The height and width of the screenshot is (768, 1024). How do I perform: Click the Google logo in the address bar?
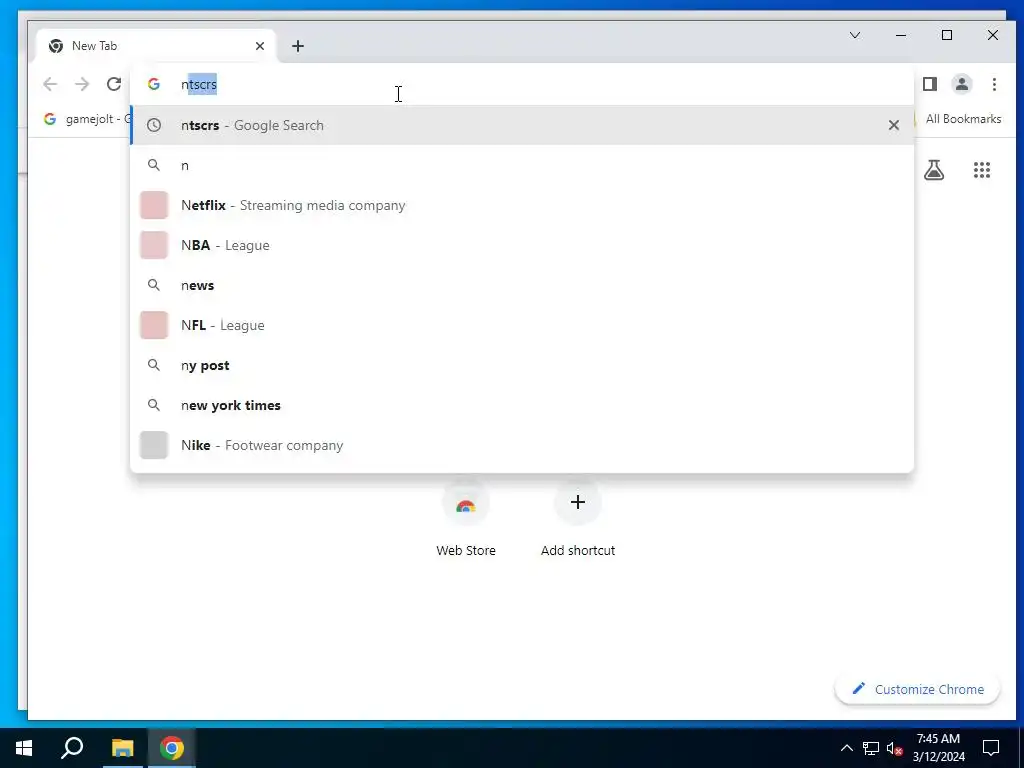coord(154,84)
